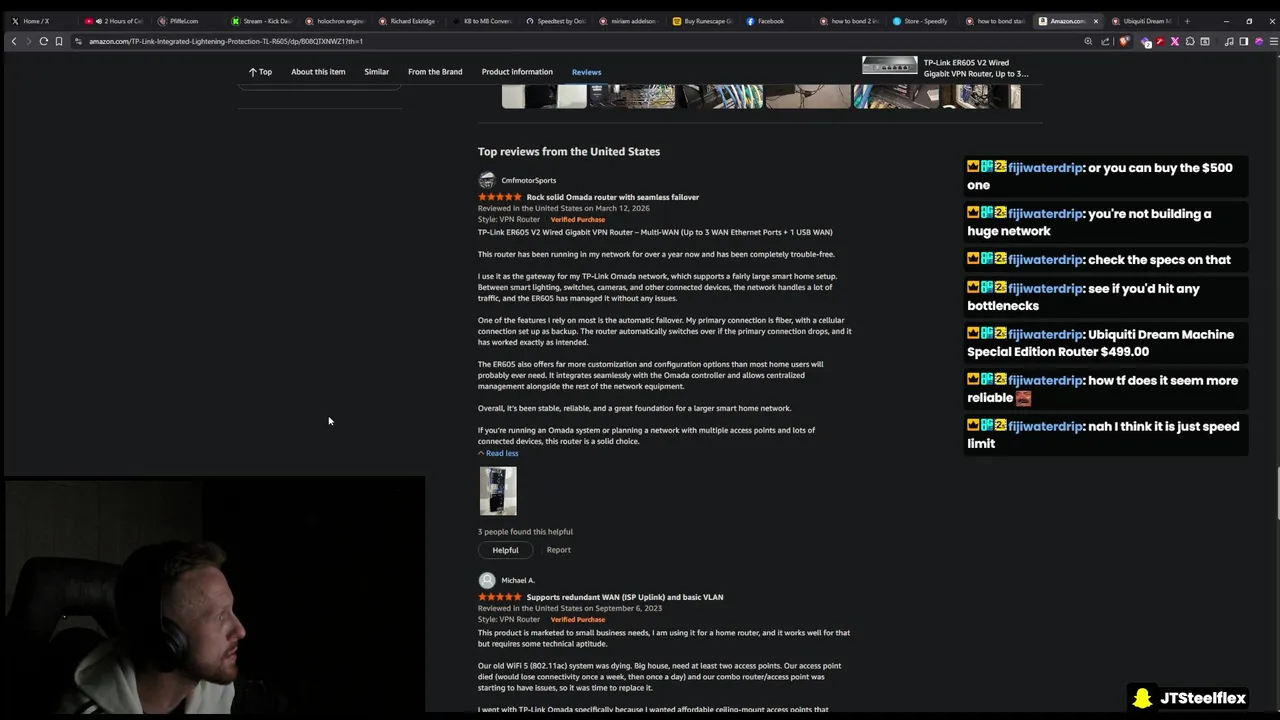Go to About this item section
1280x720 pixels.
pyautogui.click(x=318, y=72)
